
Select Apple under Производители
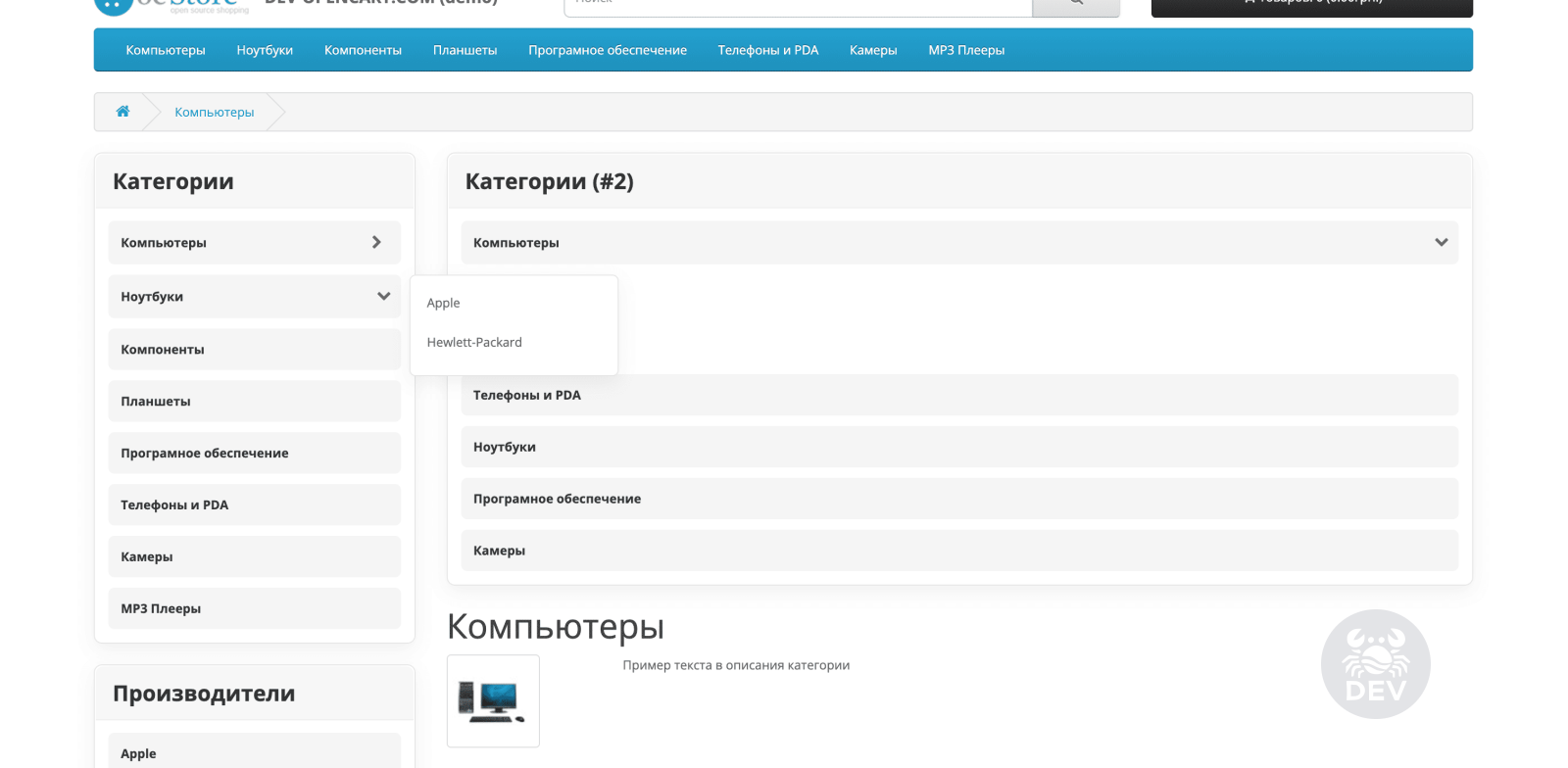254,752
